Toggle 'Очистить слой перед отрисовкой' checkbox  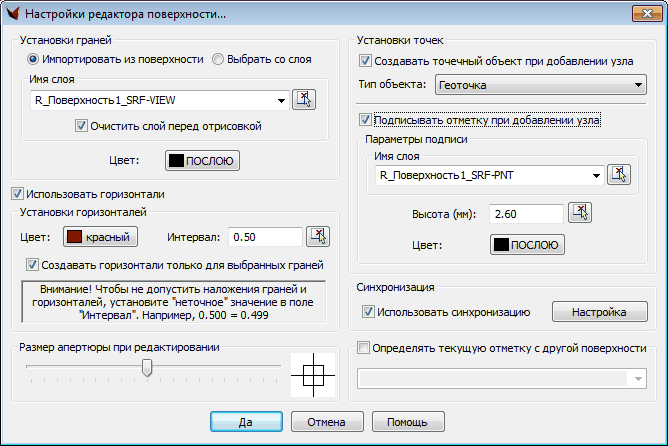pyautogui.click(x=81, y=126)
